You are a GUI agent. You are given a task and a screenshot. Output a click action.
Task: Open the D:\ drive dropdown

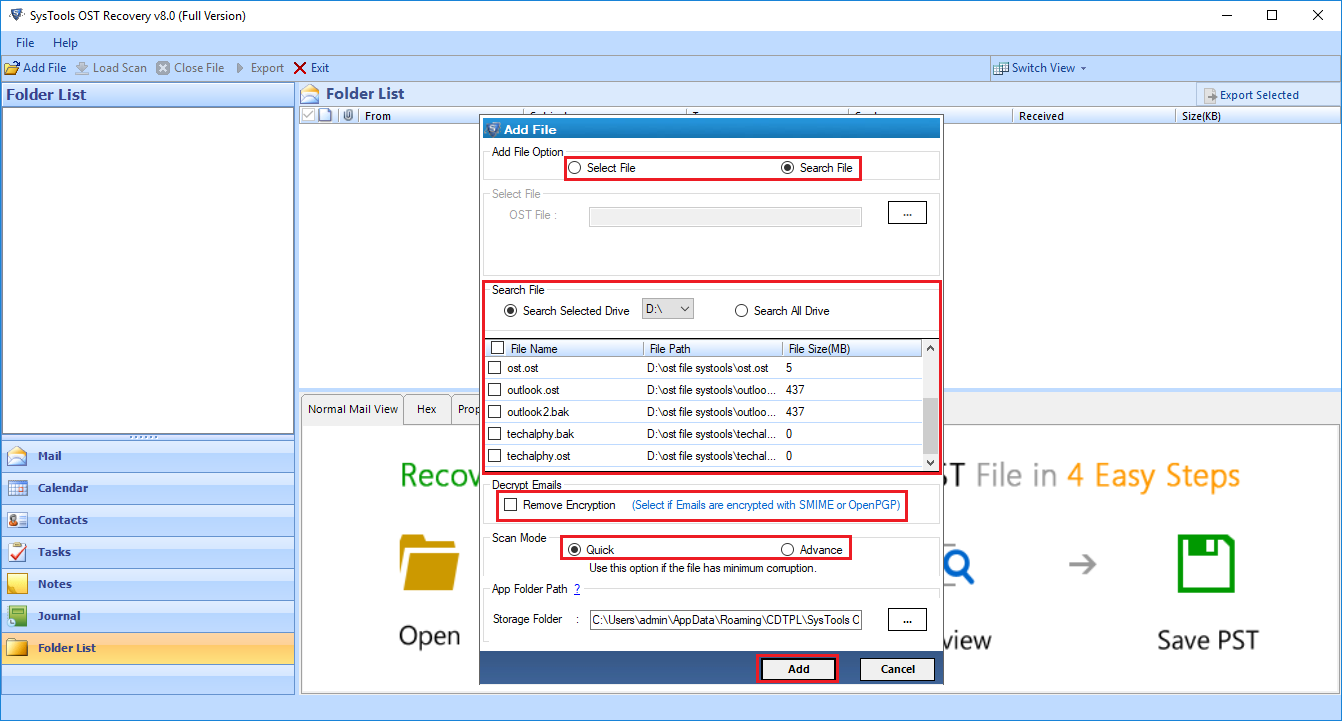click(668, 310)
